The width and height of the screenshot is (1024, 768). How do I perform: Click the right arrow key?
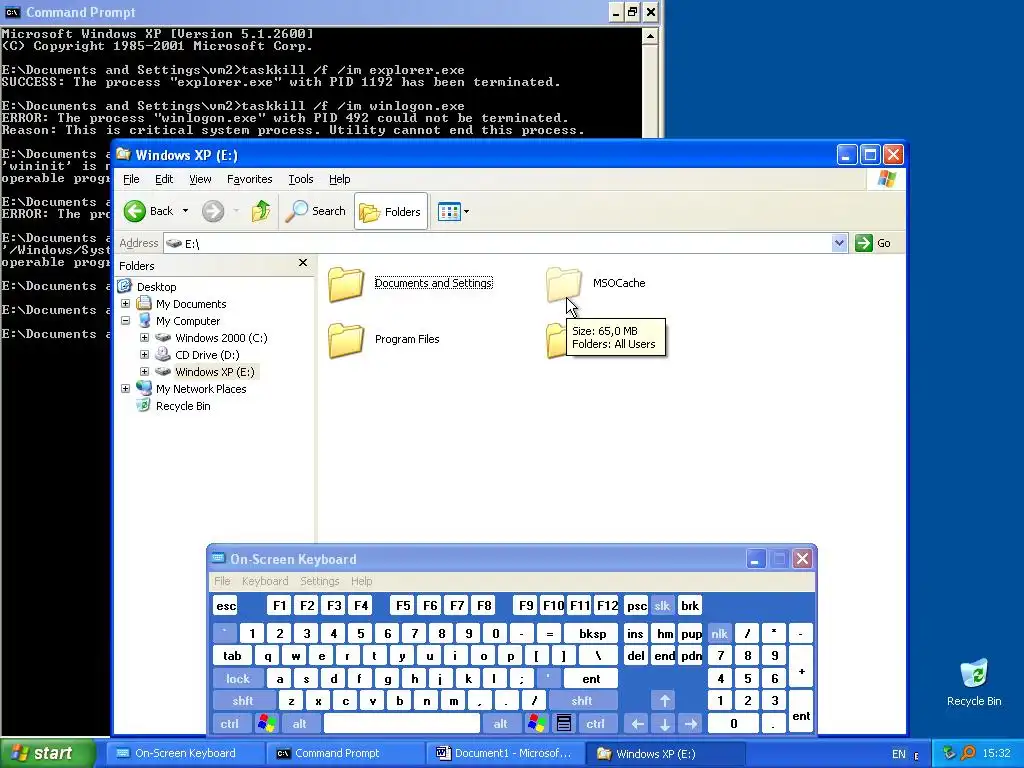pos(691,724)
